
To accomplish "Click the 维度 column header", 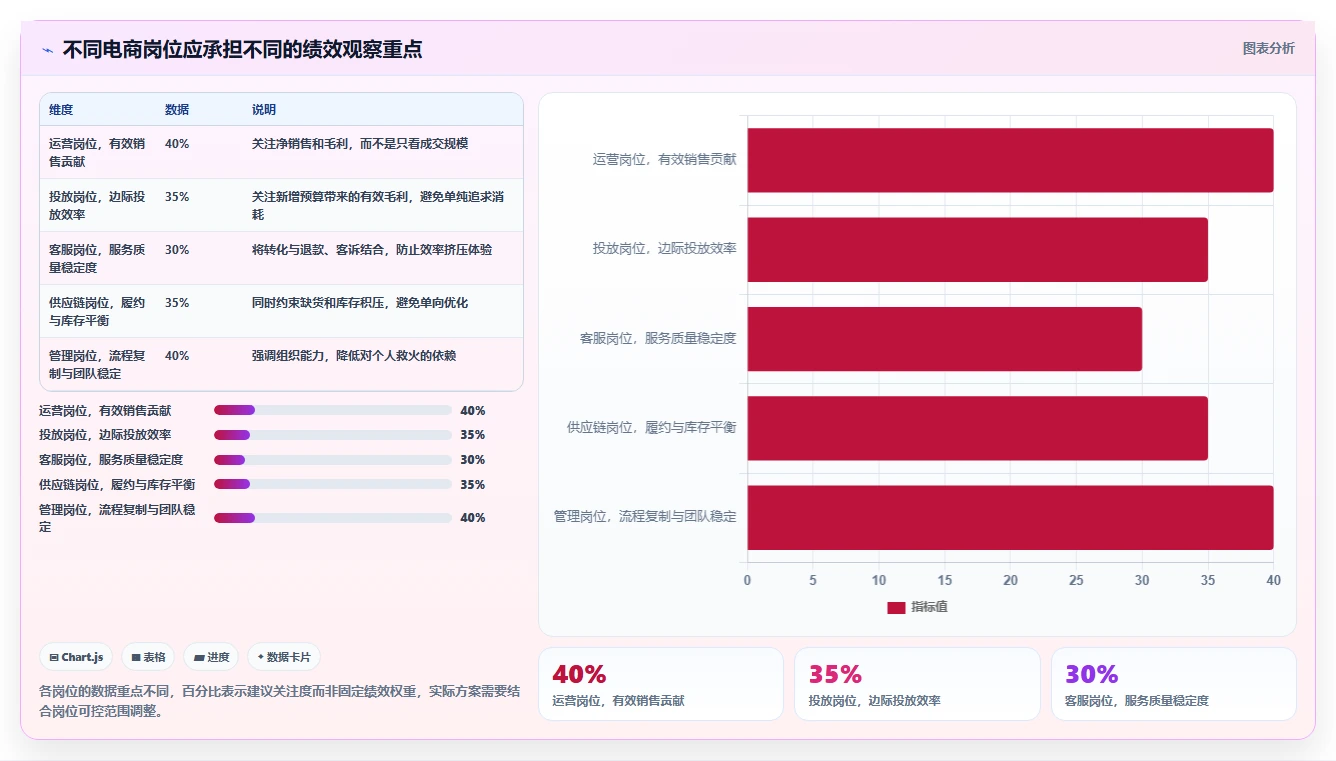I will tap(61, 110).
